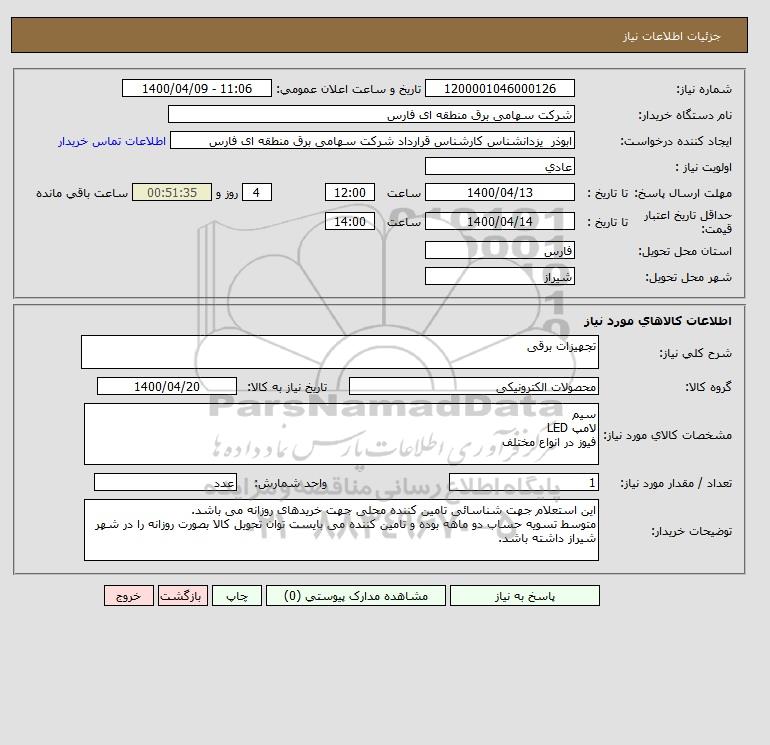This screenshot has width=770, height=745.
Task: Click the مهلت ارسال پاسخ label
Action: coord(683,193)
